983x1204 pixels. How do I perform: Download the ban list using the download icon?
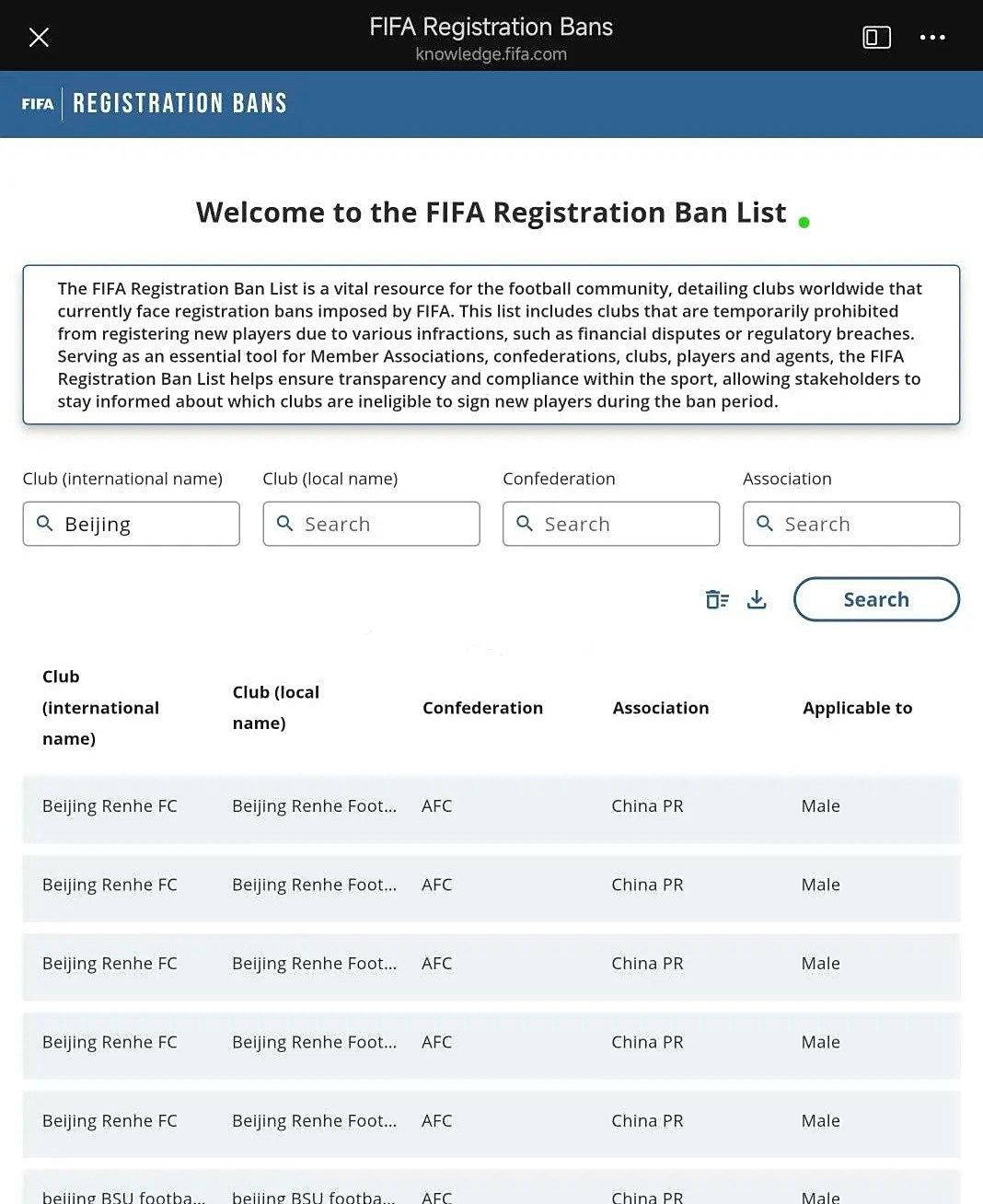[757, 599]
